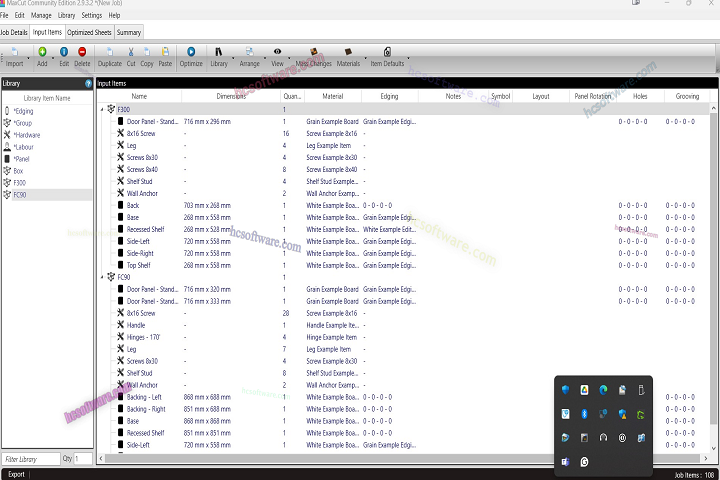Open the Settings menu
The height and width of the screenshot is (480, 720).
[92, 15]
